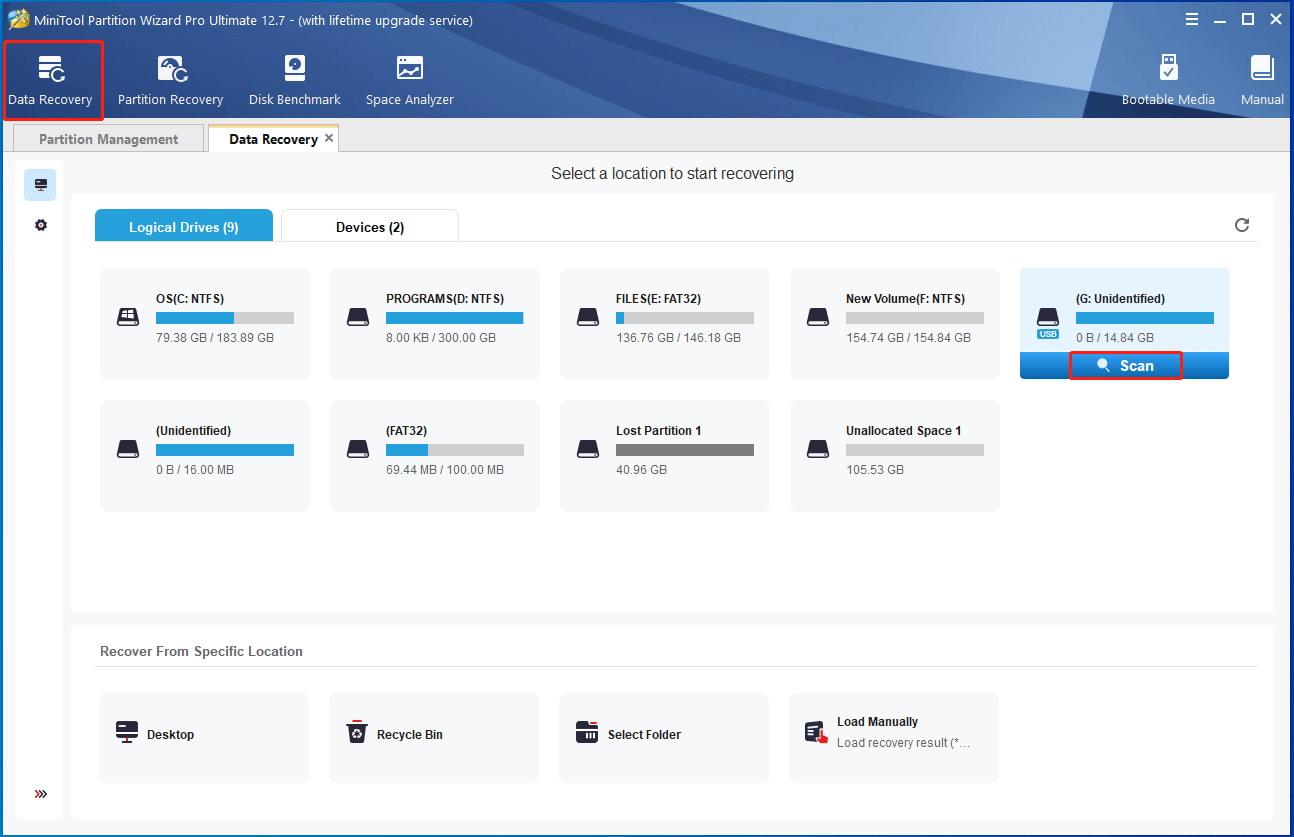Click the computer icon in left sidebar
This screenshot has height=837, width=1294.
coord(40,185)
